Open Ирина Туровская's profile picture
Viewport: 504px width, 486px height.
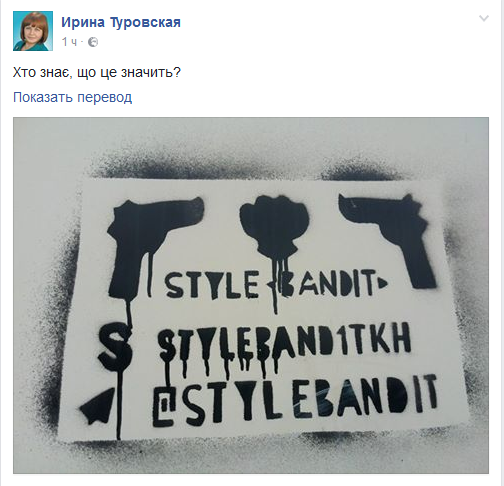pyautogui.click(x=33, y=31)
